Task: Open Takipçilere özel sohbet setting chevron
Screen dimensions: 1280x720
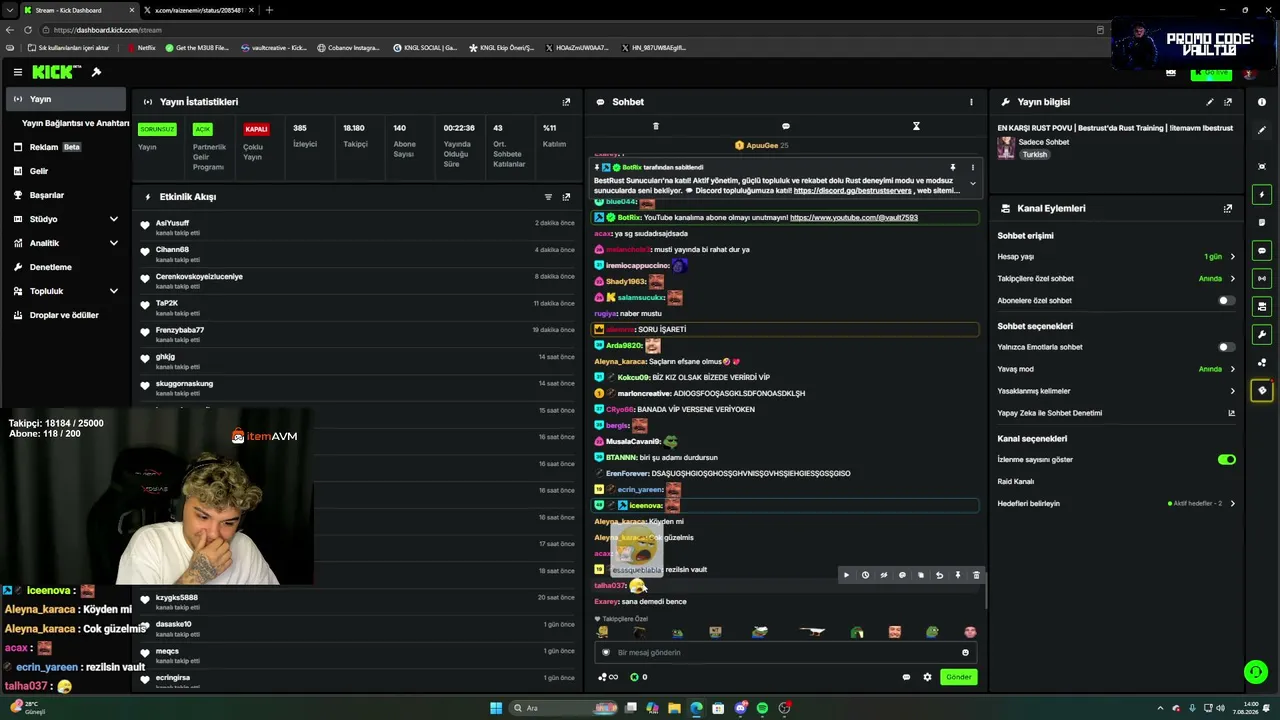Action: (x=1232, y=279)
